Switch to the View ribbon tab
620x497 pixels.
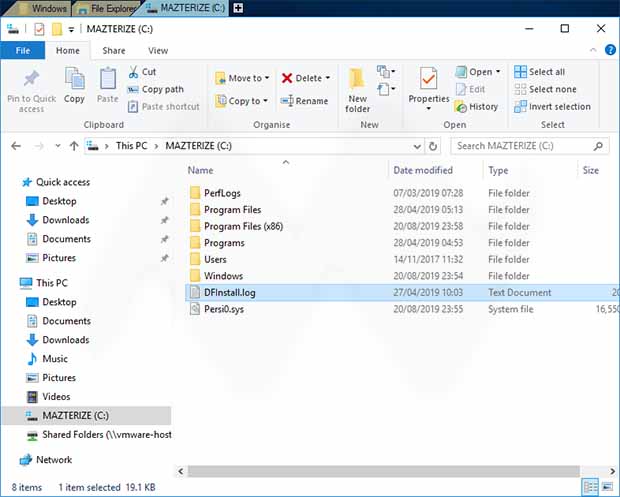point(158,51)
